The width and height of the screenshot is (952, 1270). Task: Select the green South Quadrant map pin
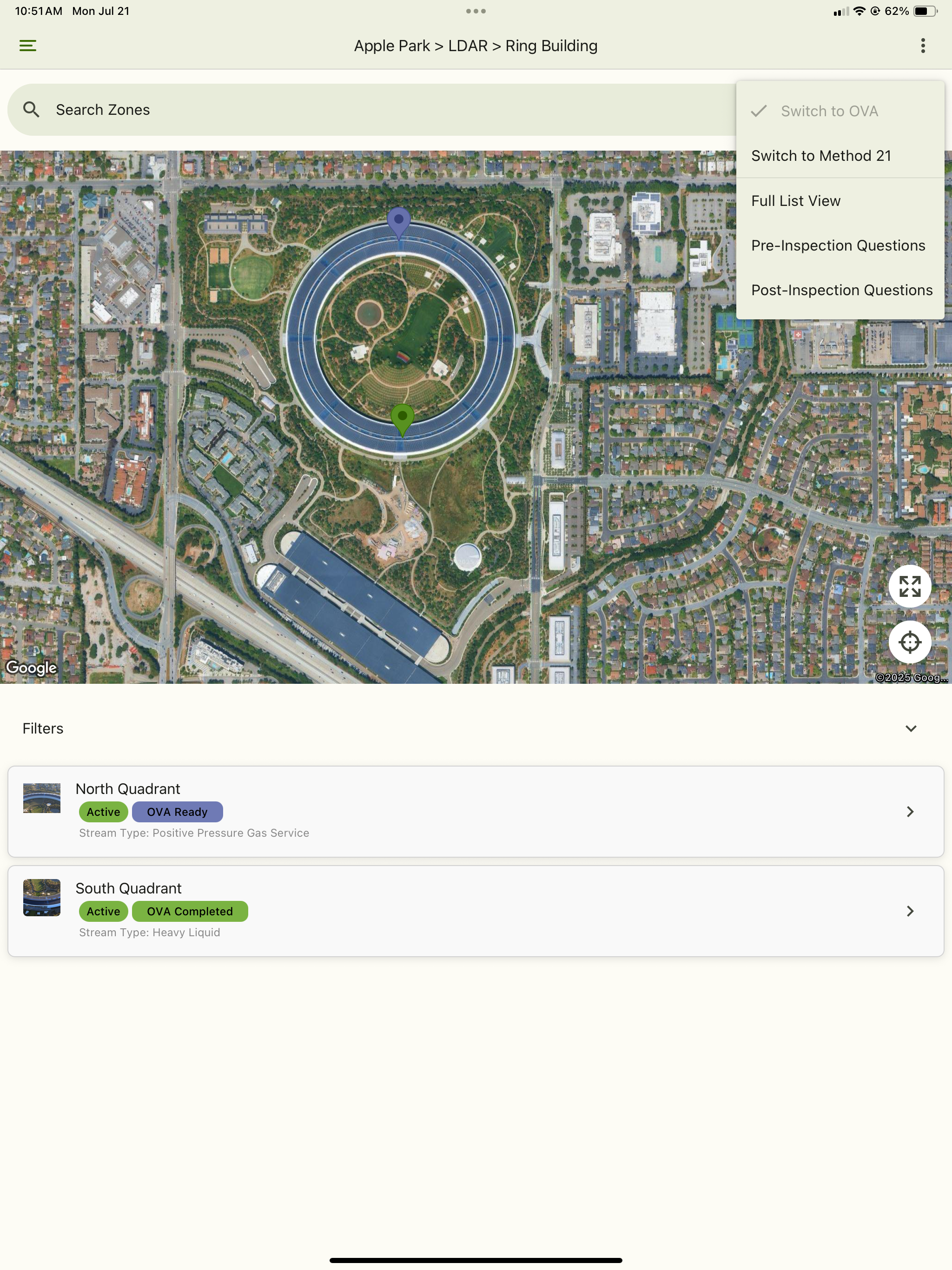(402, 419)
